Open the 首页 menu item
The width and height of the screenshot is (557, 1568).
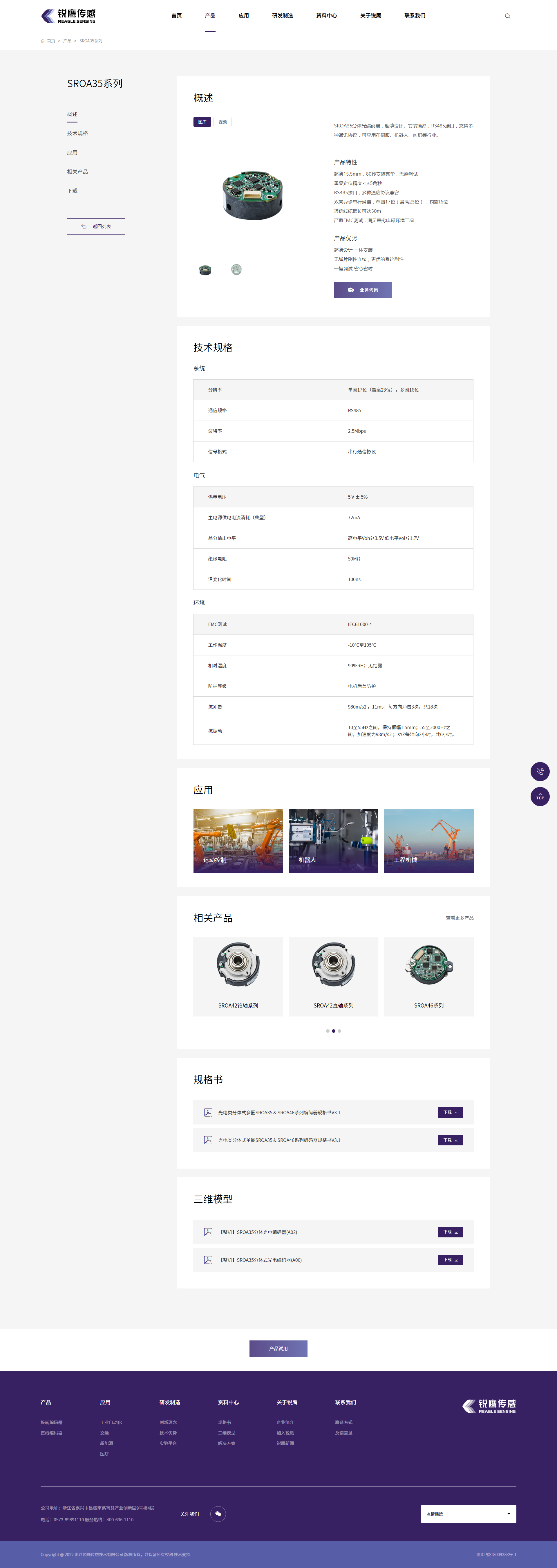176,16
